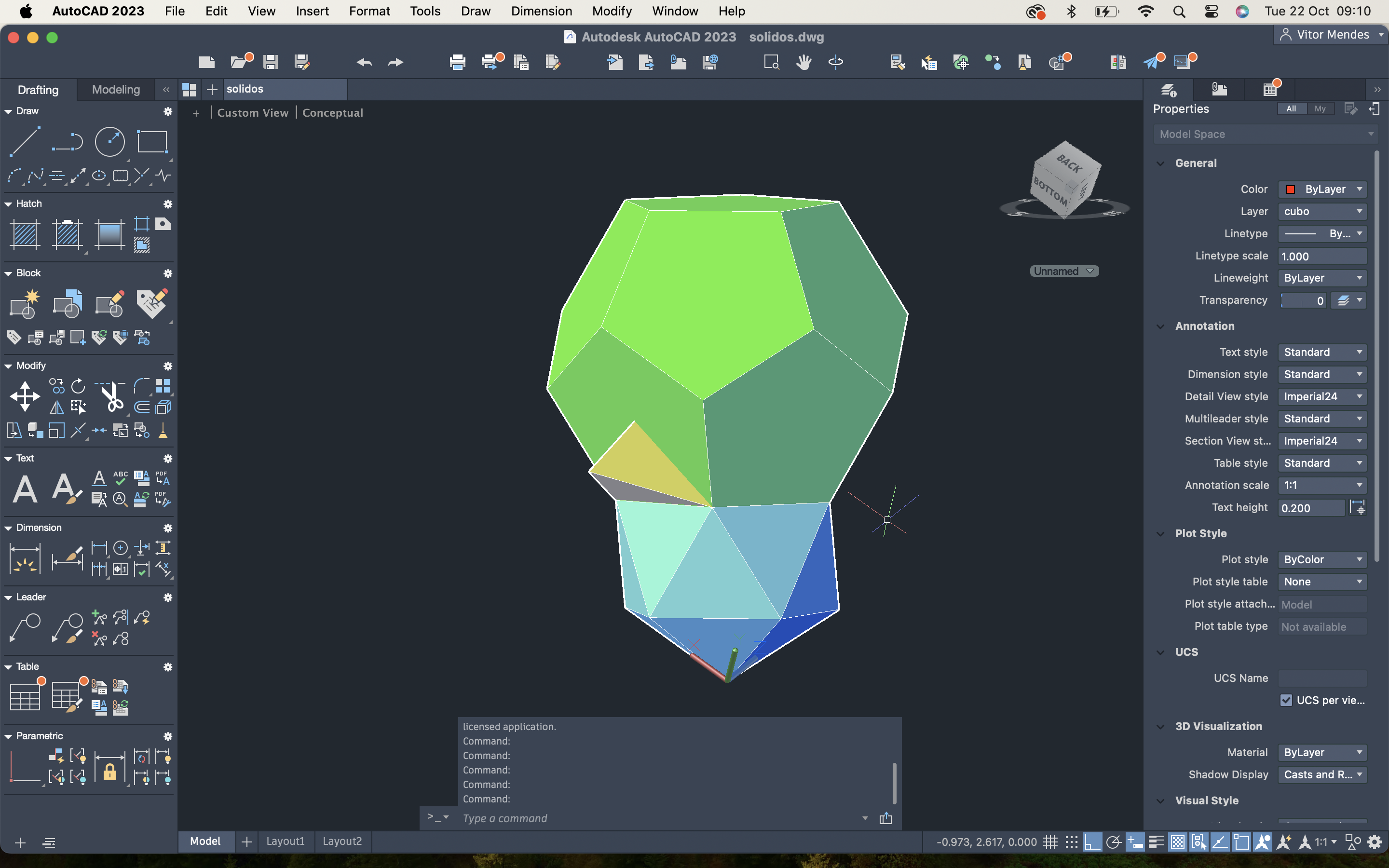Select the Pan hand tool
1389x868 pixels.
tap(803, 62)
